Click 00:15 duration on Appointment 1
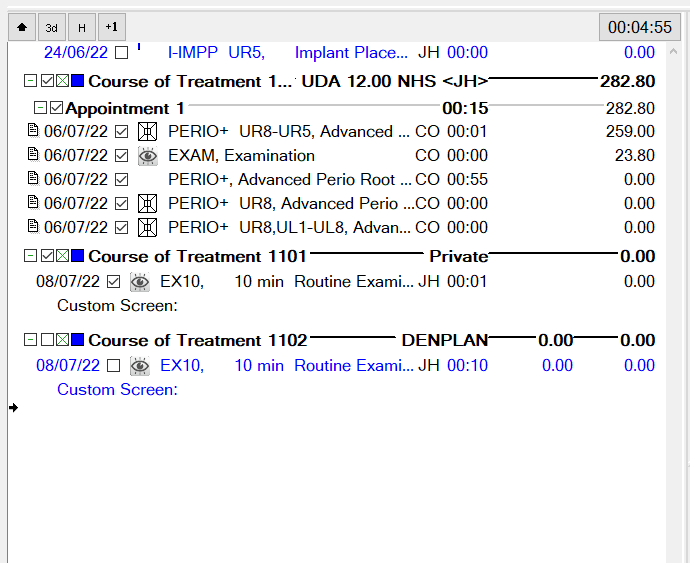The image size is (690, 563). 465,108
